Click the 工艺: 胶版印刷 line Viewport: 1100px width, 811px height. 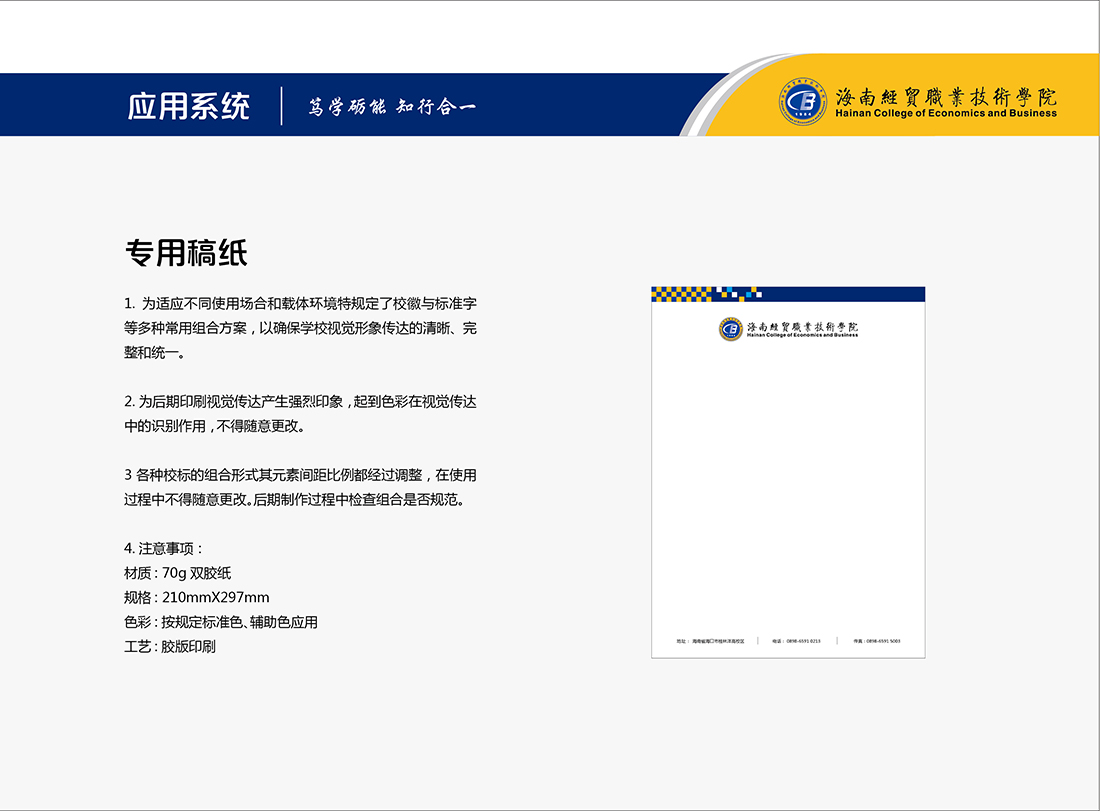coord(170,647)
